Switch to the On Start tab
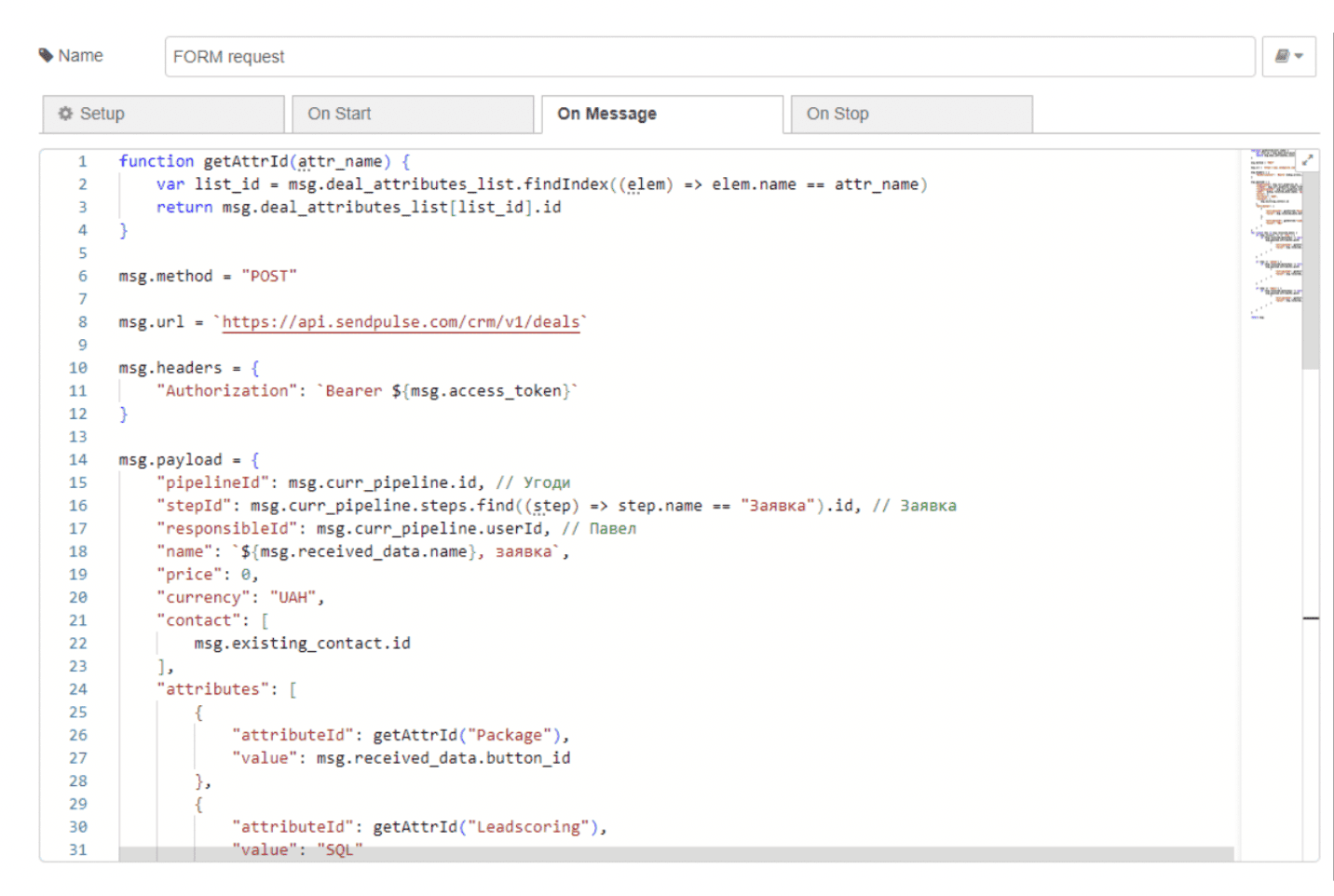This screenshot has height=896, width=1334. tap(413, 114)
